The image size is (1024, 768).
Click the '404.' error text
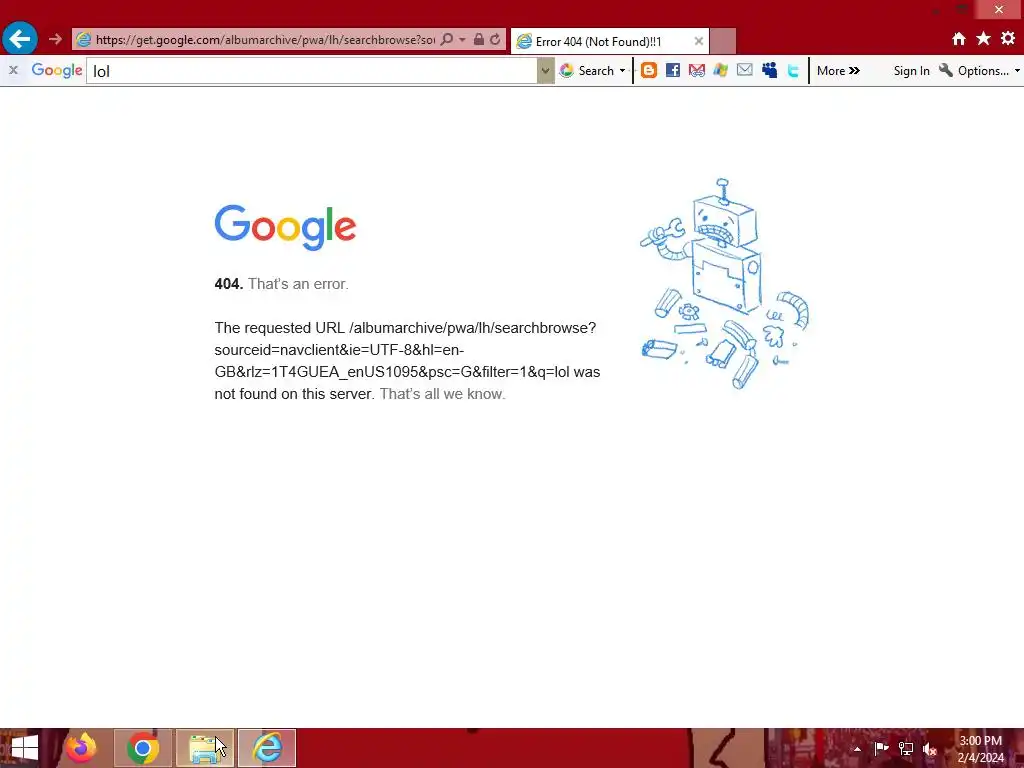click(229, 283)
